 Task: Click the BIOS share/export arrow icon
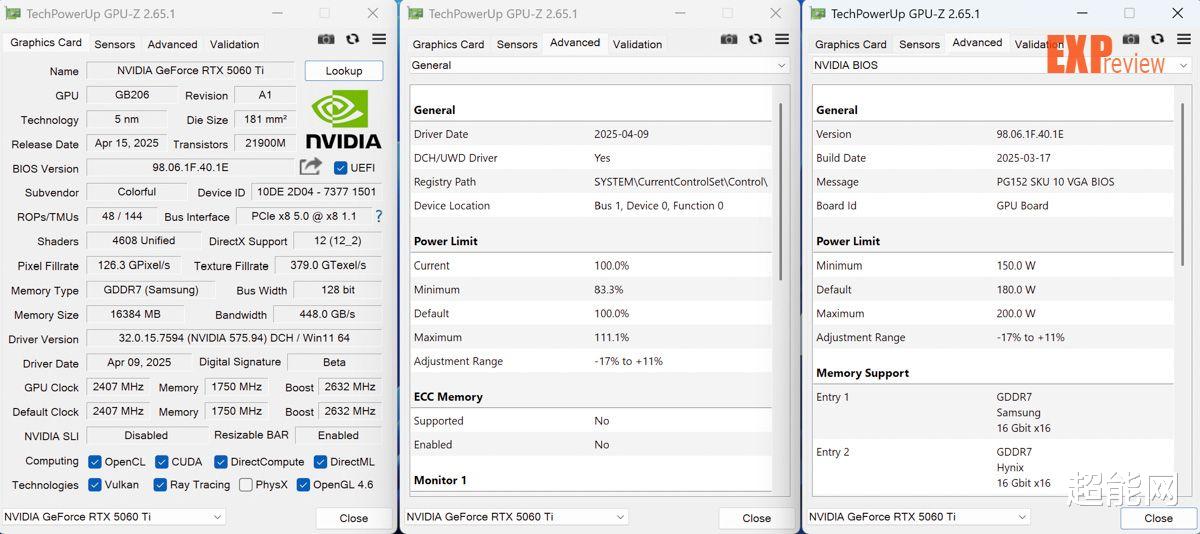(311, 167)
